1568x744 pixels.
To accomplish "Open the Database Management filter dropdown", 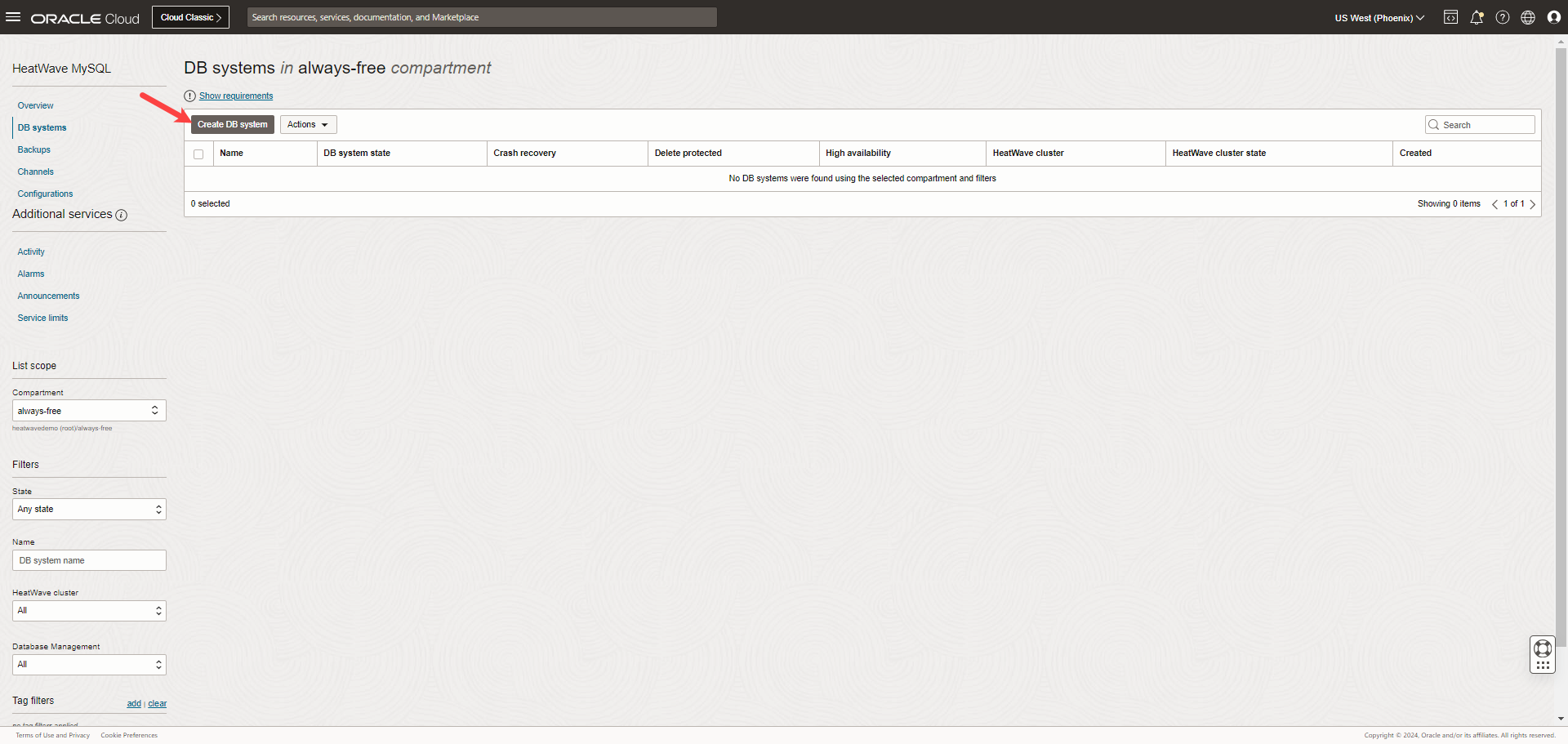I will (x=89, y=665).
